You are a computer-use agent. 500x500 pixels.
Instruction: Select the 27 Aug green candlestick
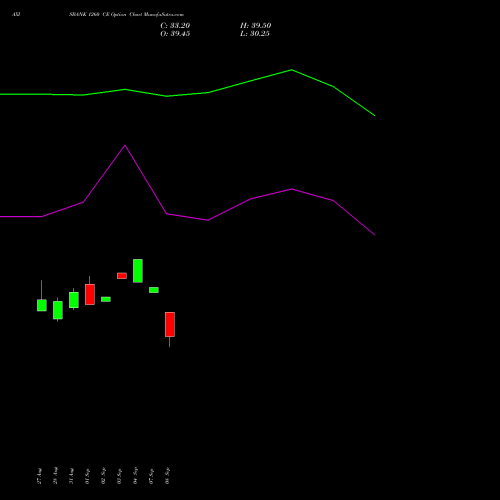(x=42, y=305)
